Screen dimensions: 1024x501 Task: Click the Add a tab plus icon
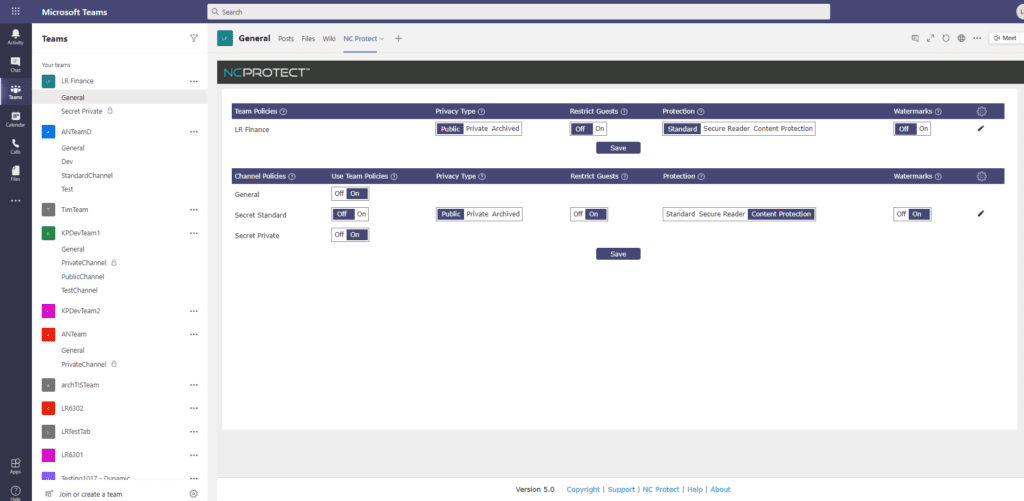point(398,39)
